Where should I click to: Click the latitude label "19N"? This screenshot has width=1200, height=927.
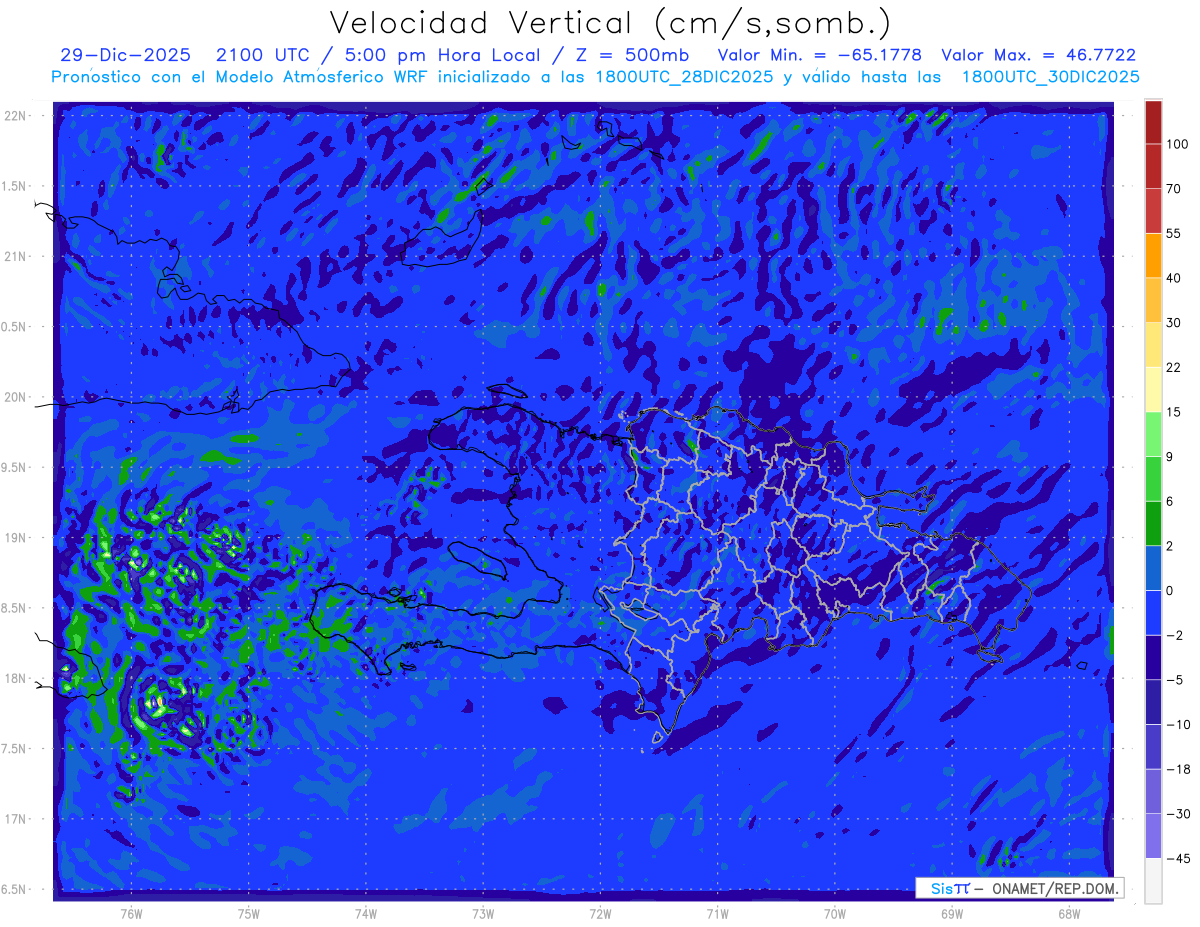pos(15,538)
